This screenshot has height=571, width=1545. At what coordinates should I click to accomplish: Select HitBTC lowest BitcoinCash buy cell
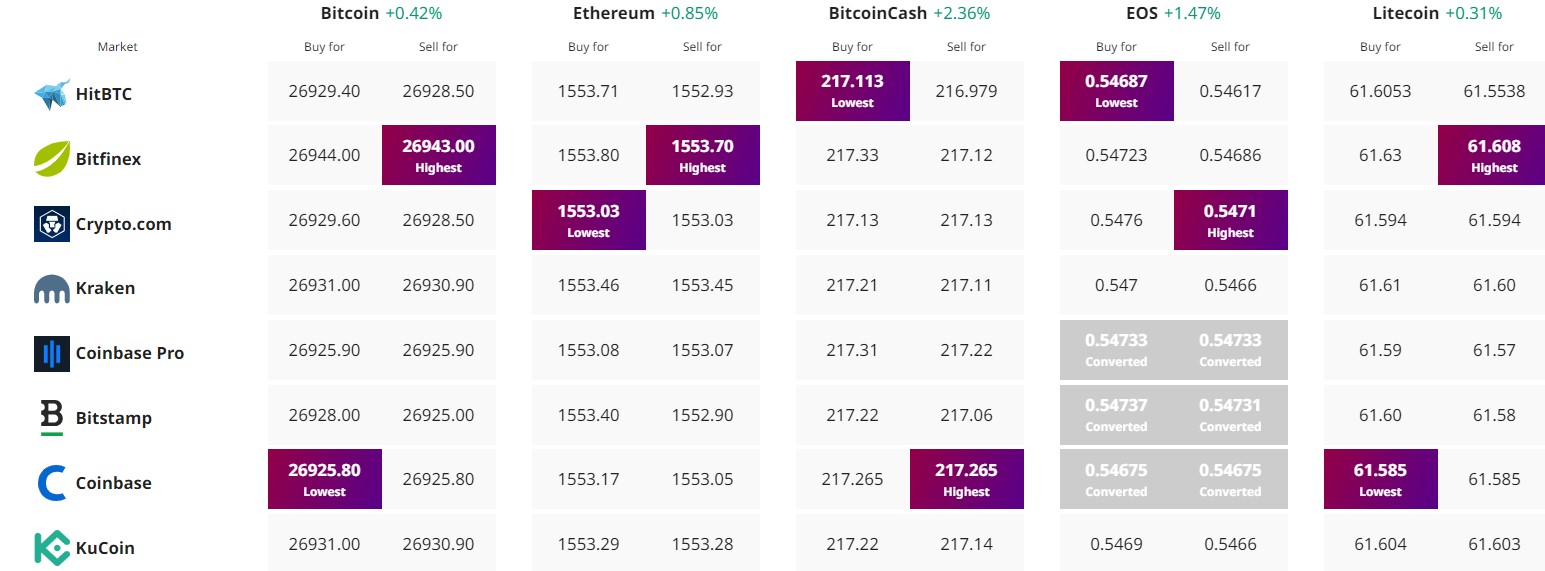[x=853, y=91]
